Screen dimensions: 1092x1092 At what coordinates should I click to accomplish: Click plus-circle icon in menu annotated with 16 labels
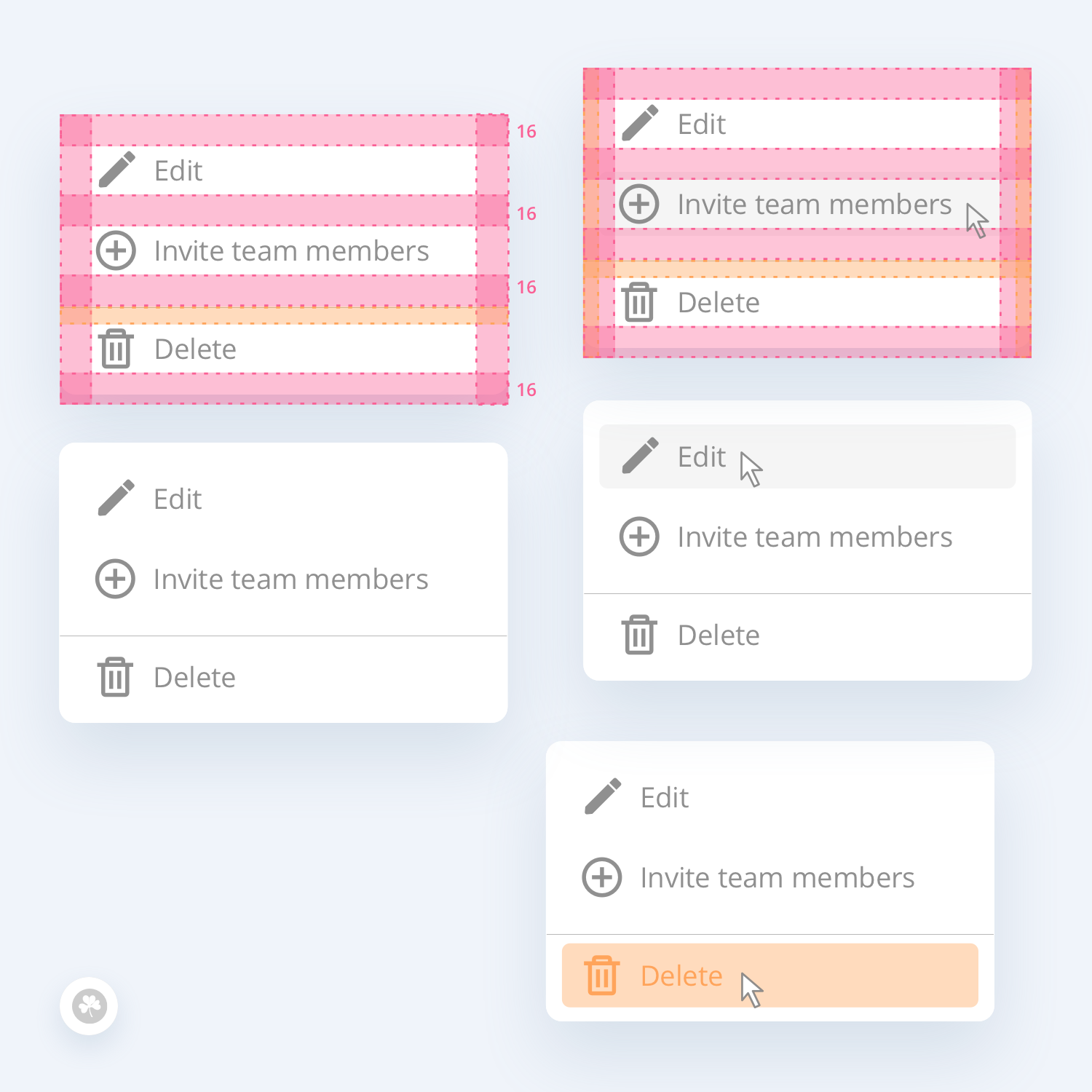(x=116, y=250)
